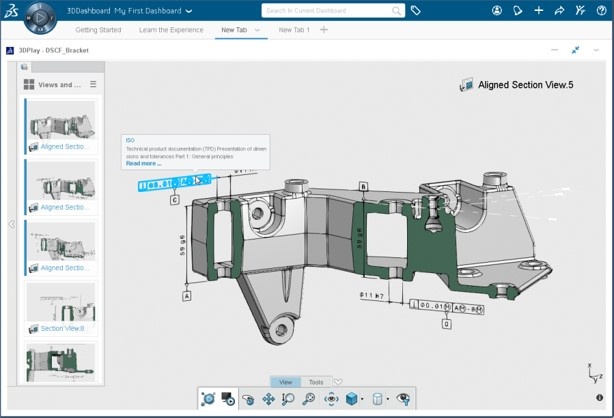Switch to Learn the Experience tab
The width and height of the screenshot is (614, 418).
(171, 30)
